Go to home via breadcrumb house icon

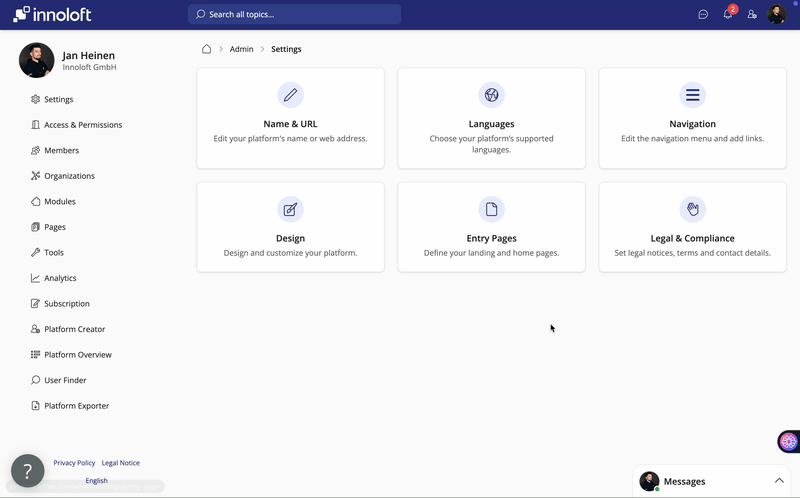click(x=206, y=49)
